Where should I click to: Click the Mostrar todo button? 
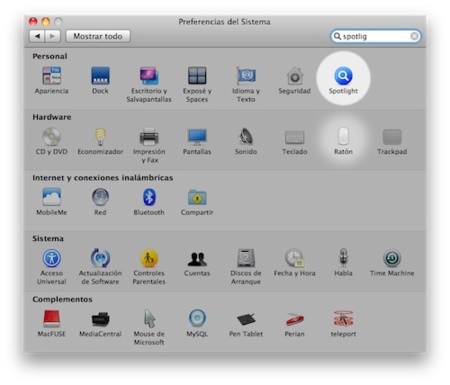[x=98, y=36]
